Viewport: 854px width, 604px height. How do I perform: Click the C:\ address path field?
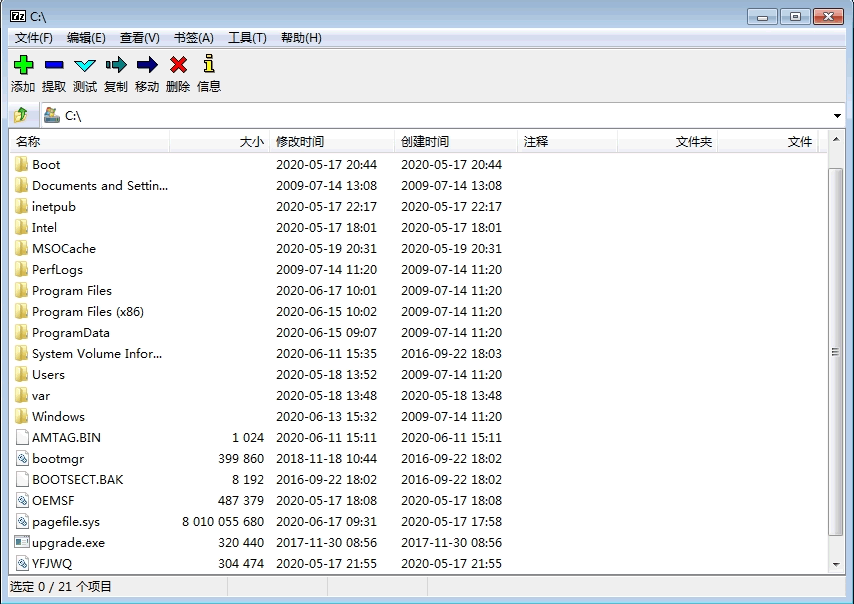pos(440,116)
